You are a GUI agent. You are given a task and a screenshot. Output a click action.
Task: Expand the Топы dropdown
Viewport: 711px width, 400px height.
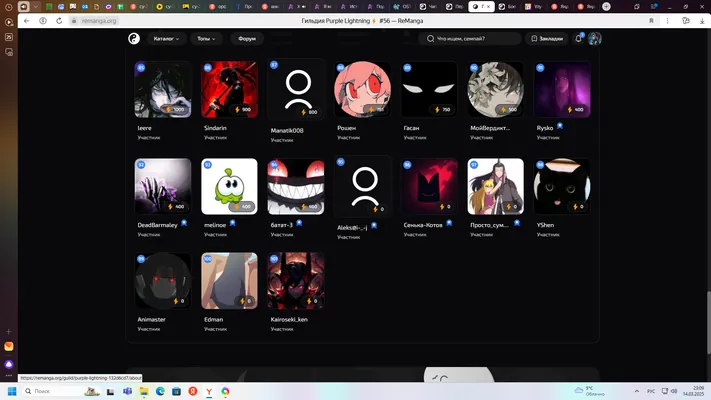tap(206, 39)
